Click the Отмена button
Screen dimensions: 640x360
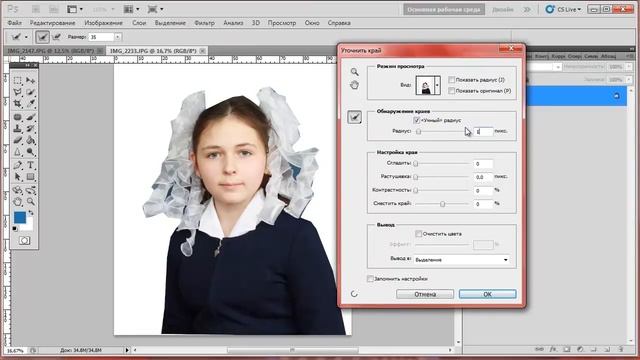[x=425, y=294]
